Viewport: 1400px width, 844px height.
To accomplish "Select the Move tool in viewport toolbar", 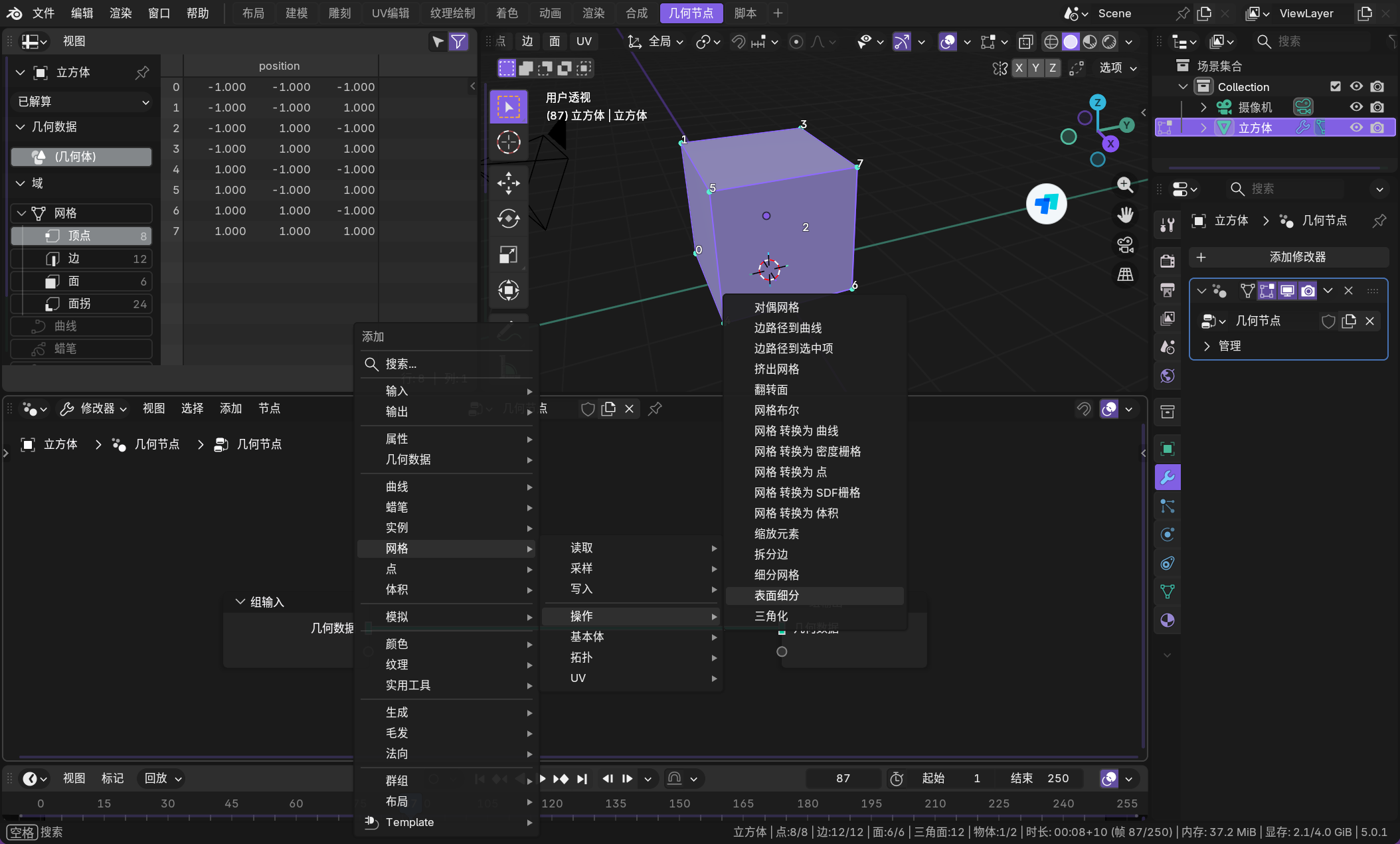I will pos(508,183).
